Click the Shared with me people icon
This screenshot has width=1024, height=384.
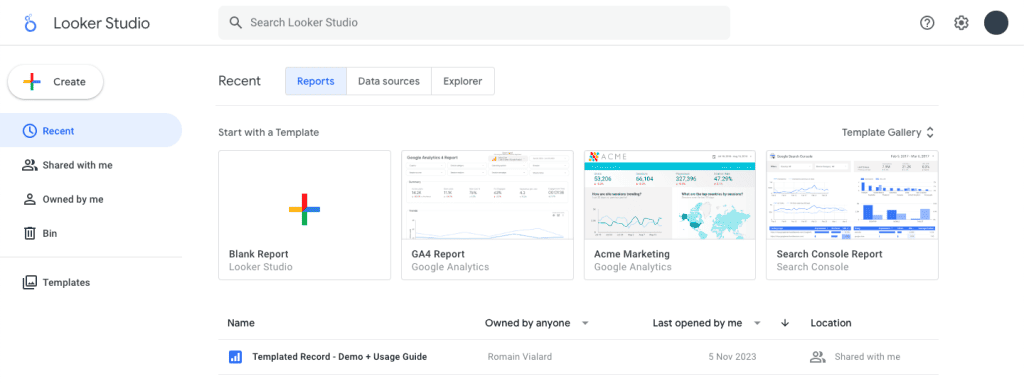(29, 165)
